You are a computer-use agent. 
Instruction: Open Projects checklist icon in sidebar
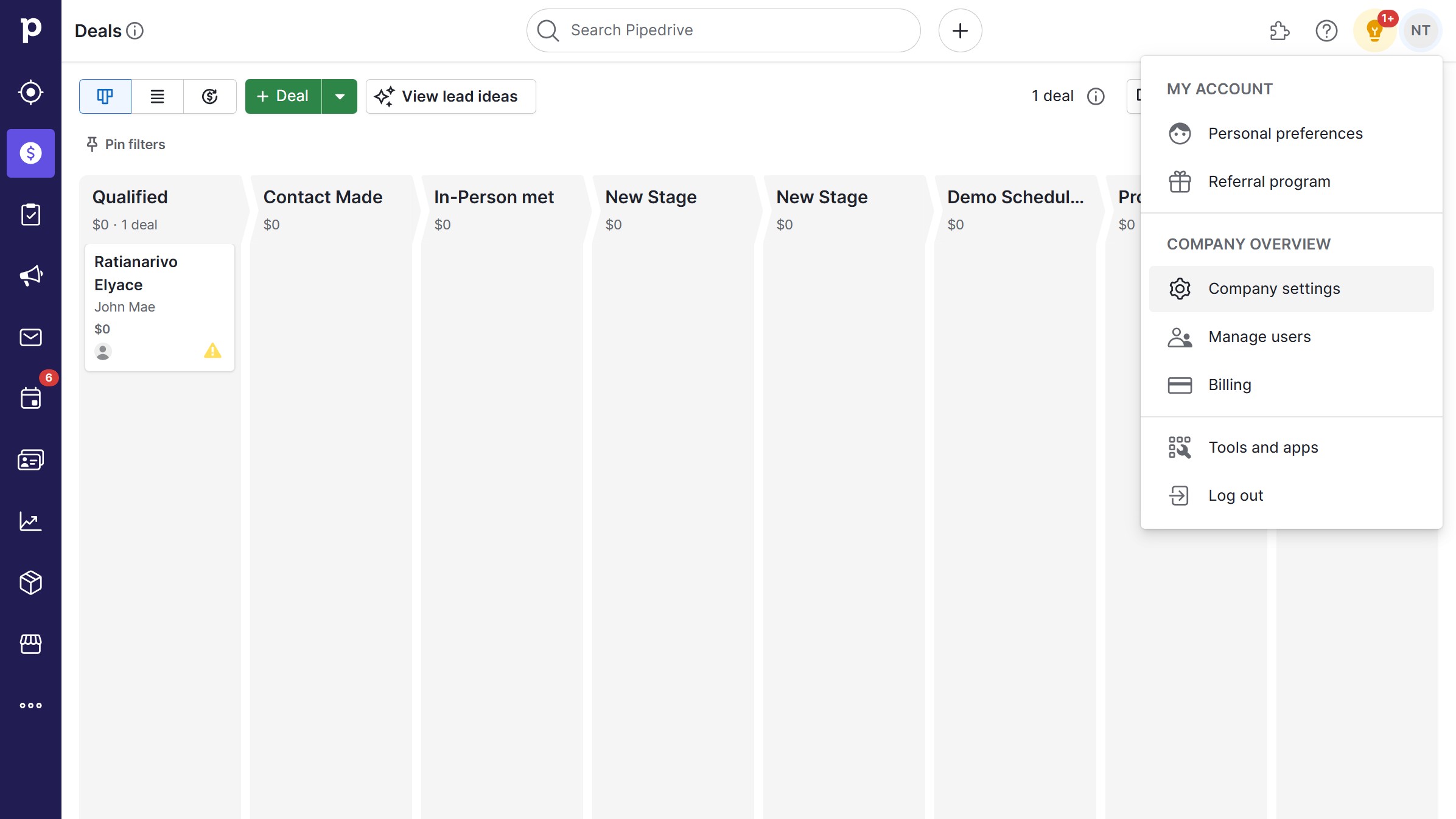pos(30,215)
